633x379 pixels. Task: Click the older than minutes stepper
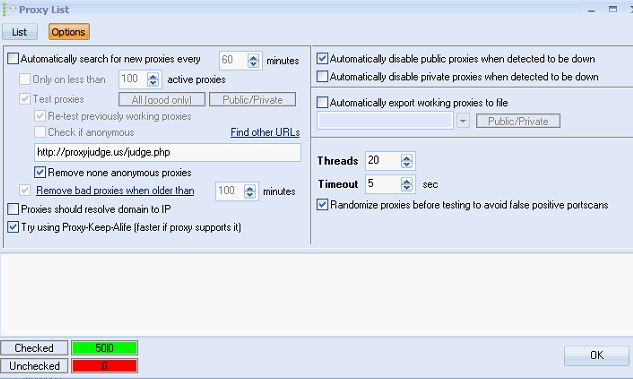coord(249,191)
